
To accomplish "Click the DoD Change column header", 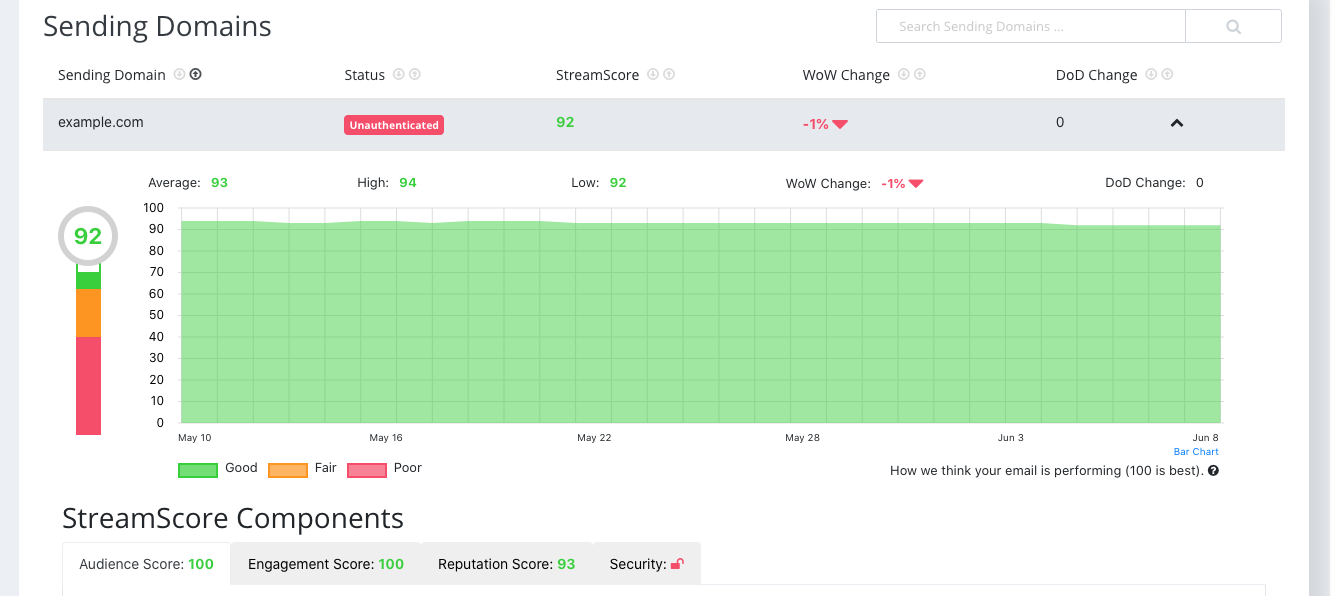I will pyautogui.click(x=1097, y=75).
